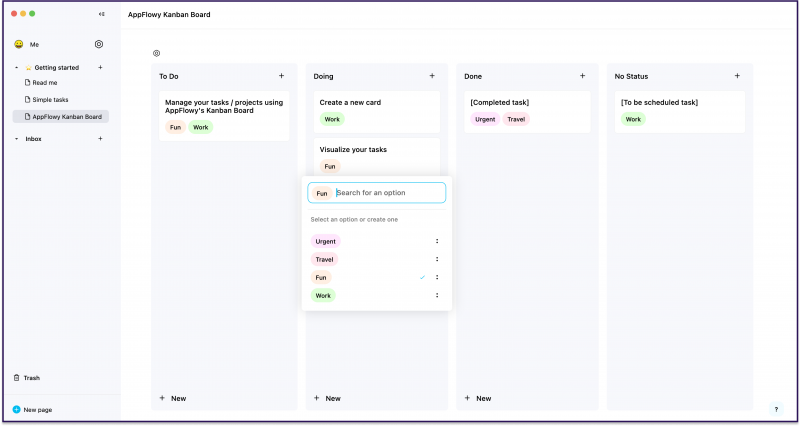
Task: Select the Work option in dropdown
Action: [323, 295]
